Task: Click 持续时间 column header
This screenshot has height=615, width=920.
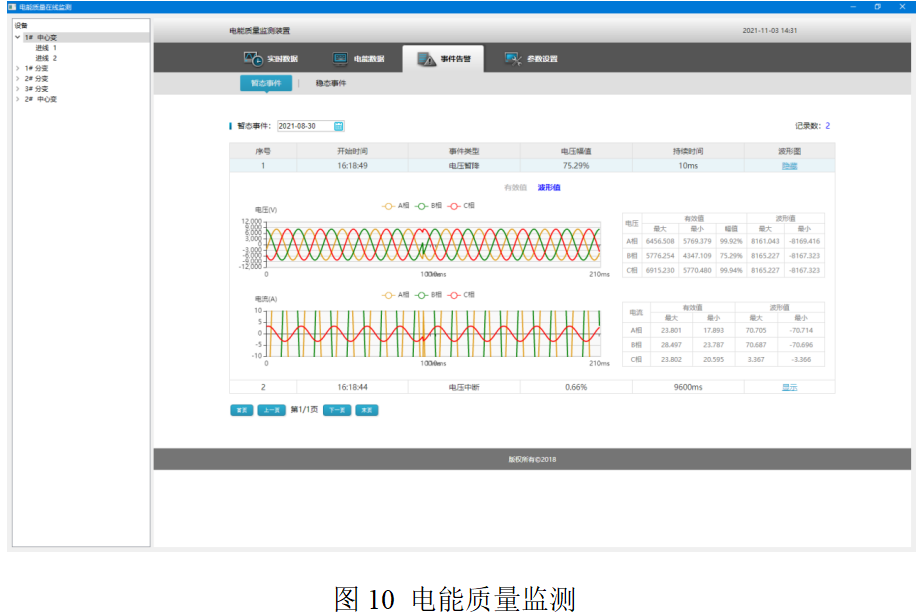Action: click(688, 151)
